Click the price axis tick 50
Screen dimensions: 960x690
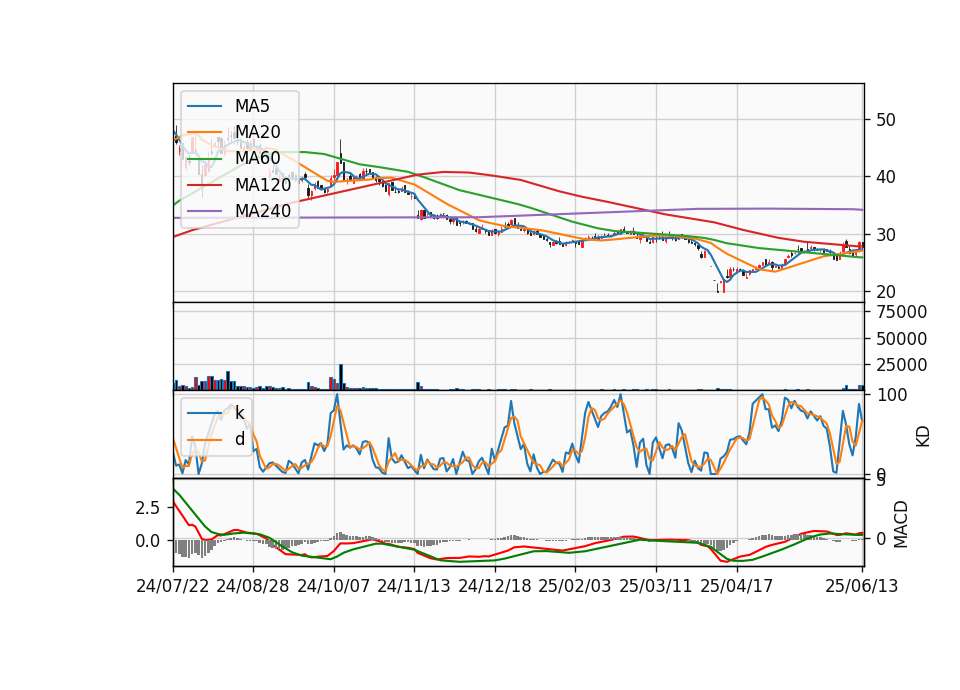[x=886, y=120]
